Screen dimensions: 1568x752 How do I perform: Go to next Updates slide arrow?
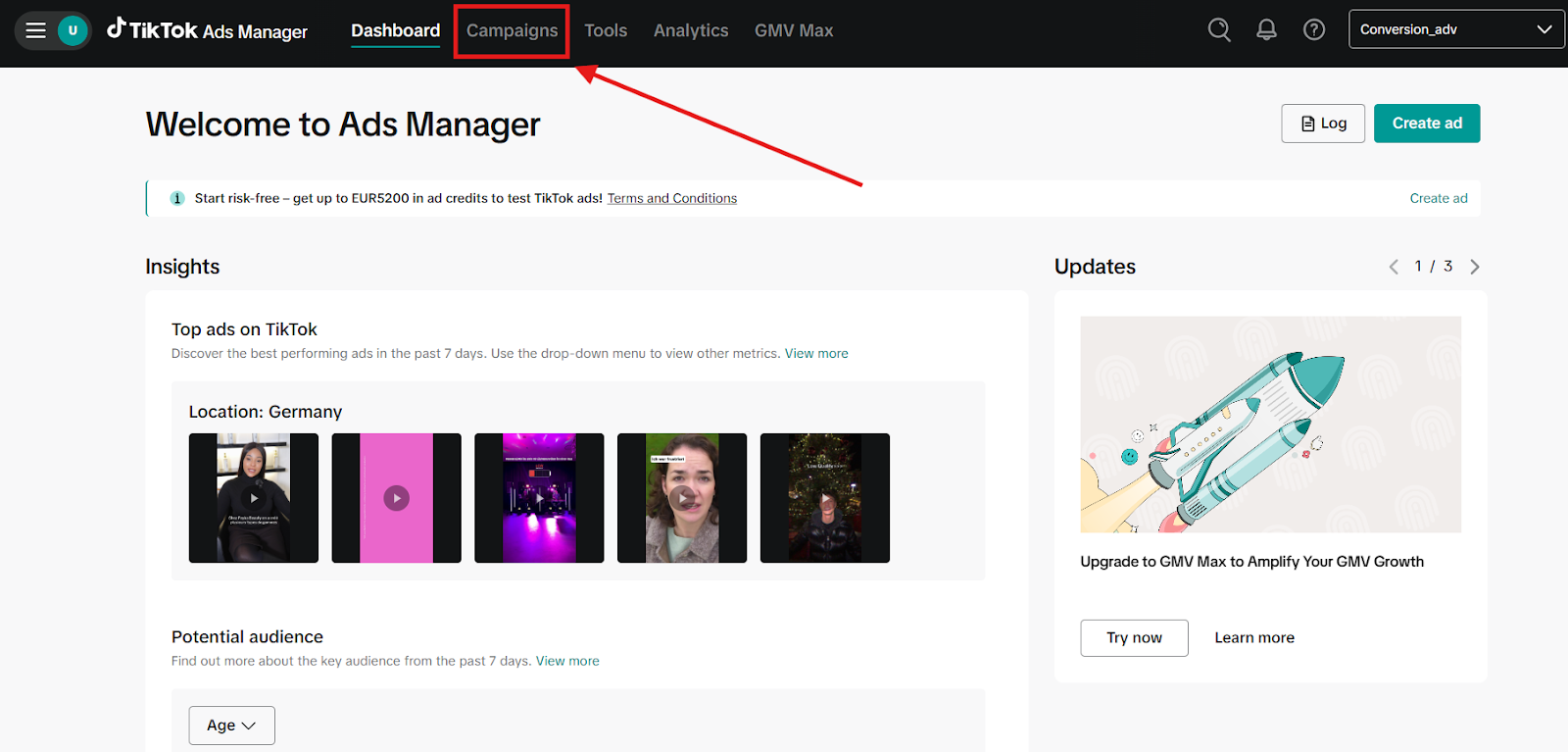click(1475, 267)
